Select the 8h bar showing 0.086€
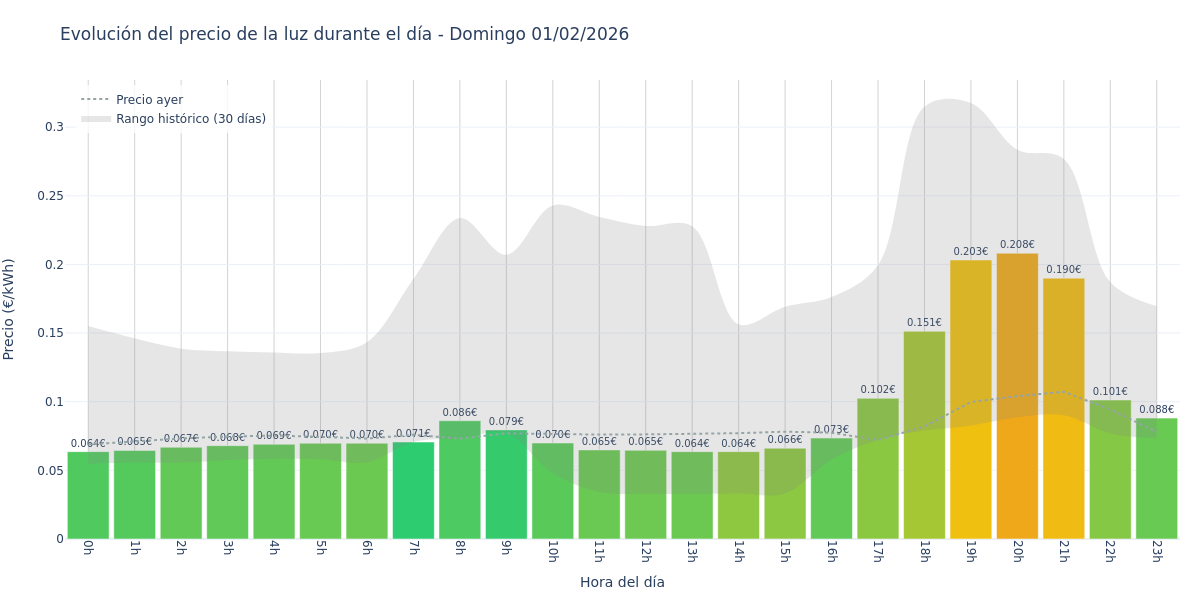Viewport: 1200px width, 600px height. 460,480
